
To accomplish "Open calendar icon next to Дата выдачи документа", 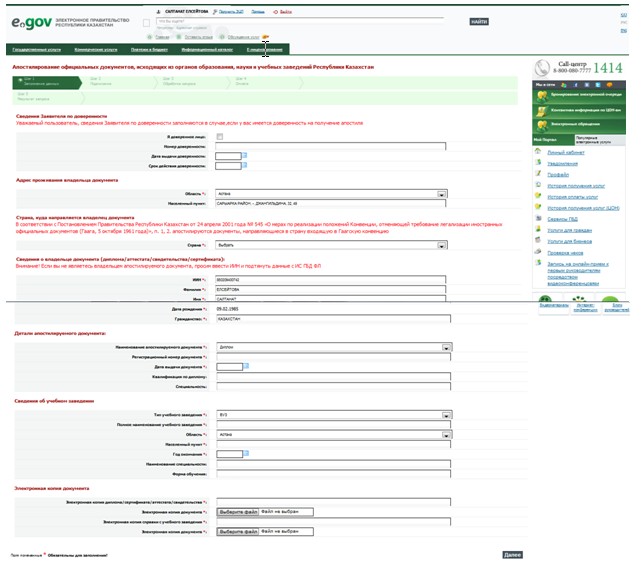I will 246,366.
